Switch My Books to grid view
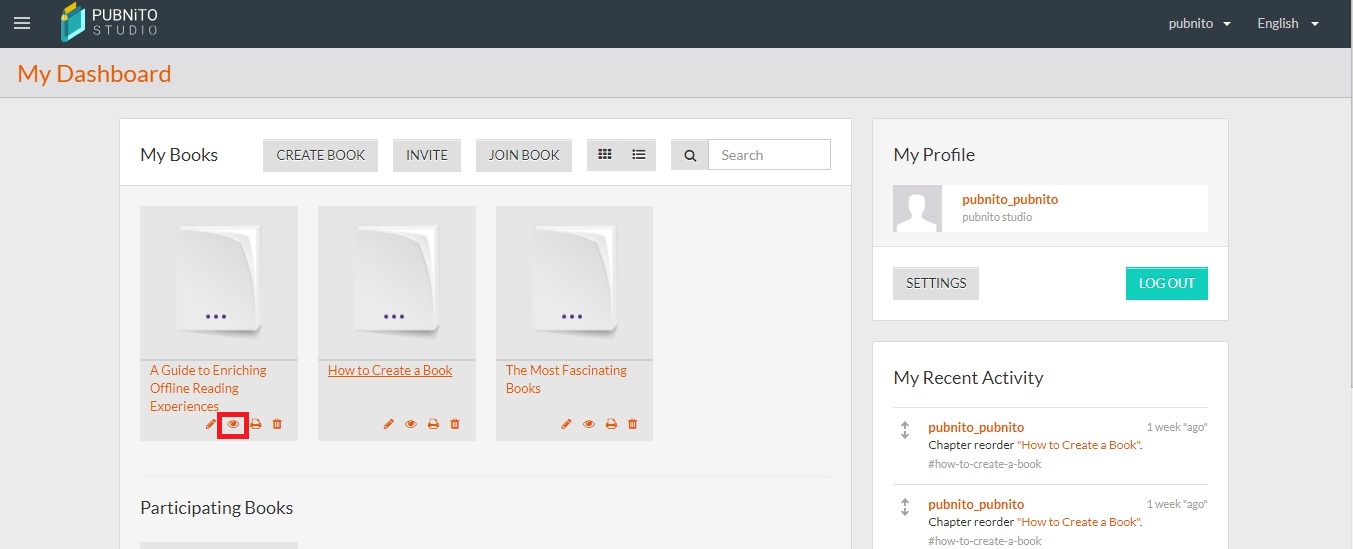Screen dimensions: 1353x549 604,155
